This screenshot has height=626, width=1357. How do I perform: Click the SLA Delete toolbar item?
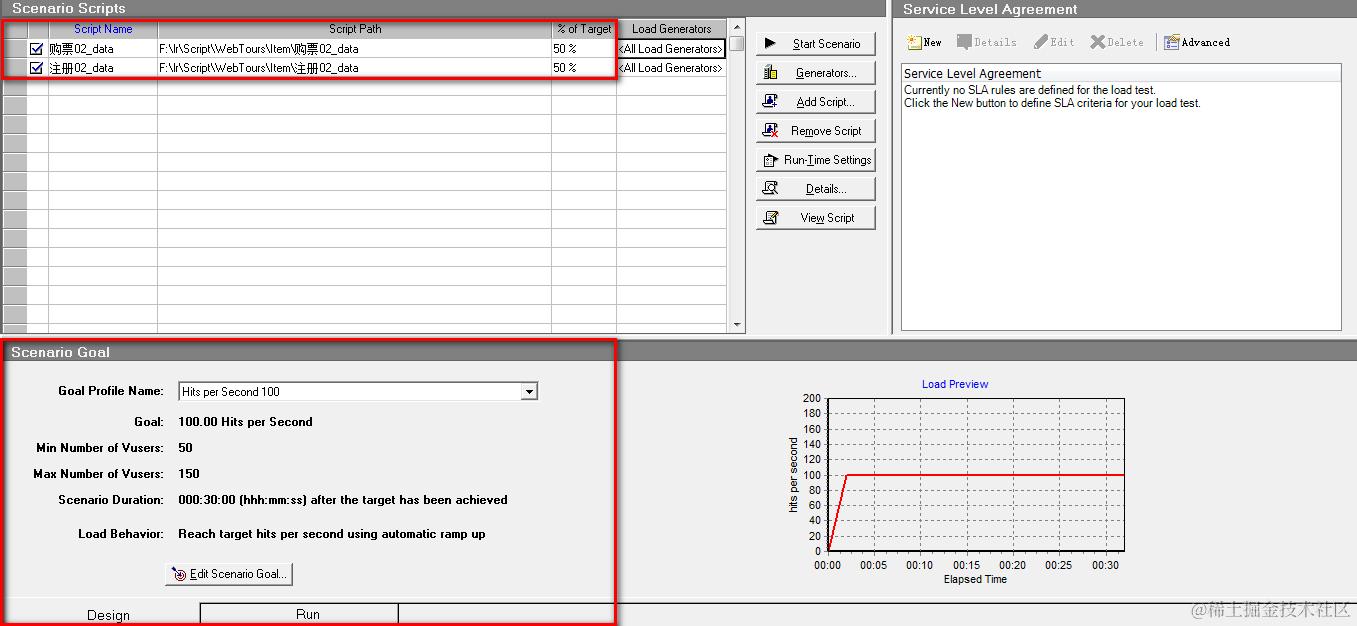point(1117,42)
